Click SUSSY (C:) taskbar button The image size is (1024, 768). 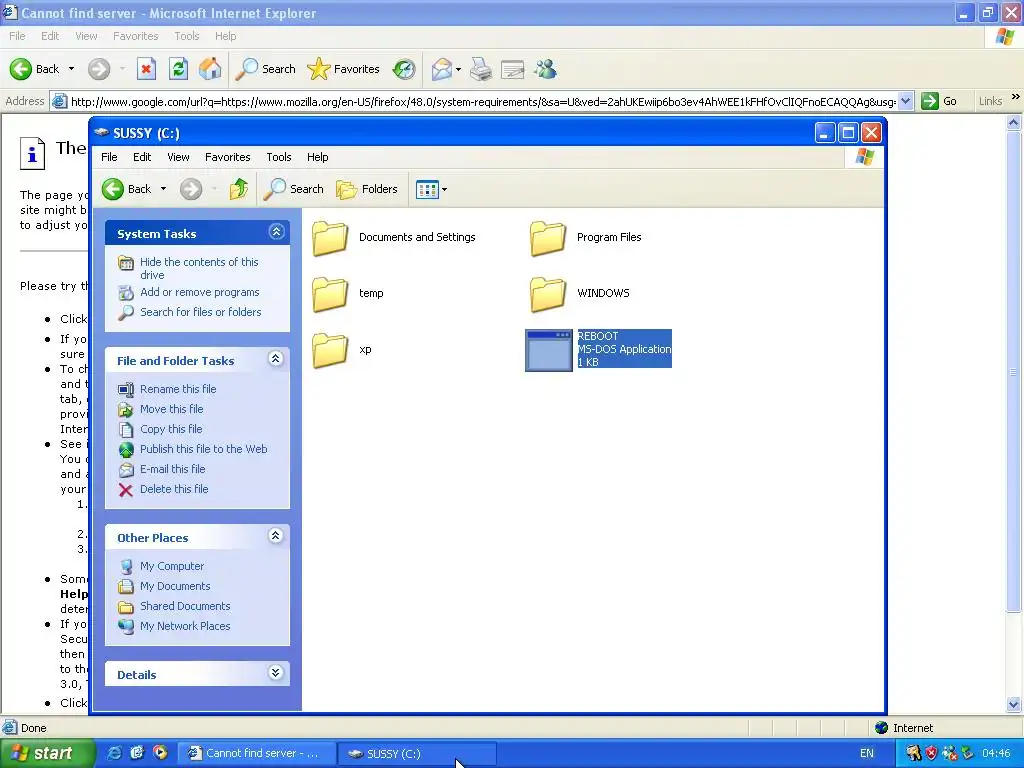pos(417,753)
